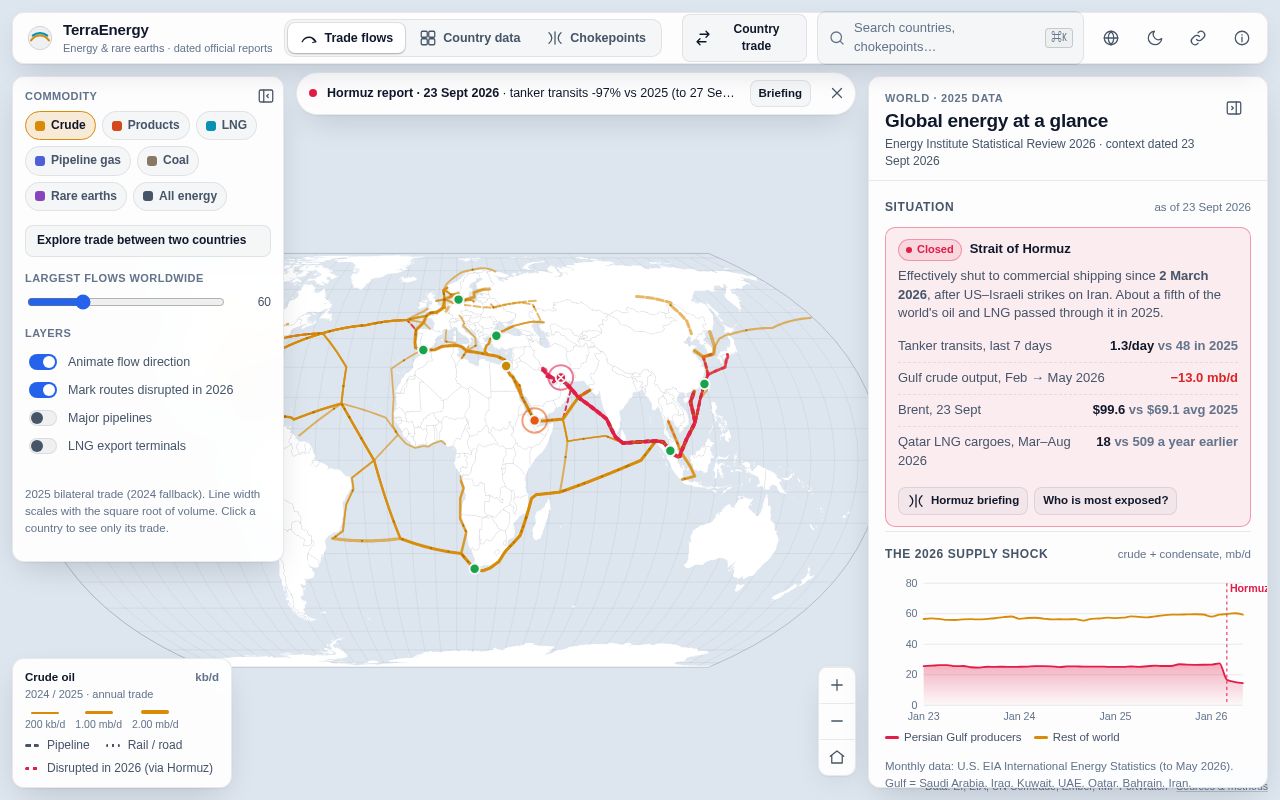This screenshot has width=1280, height=800.
Task: Select the Pipeline gas commodity chip
Action: 78,161
